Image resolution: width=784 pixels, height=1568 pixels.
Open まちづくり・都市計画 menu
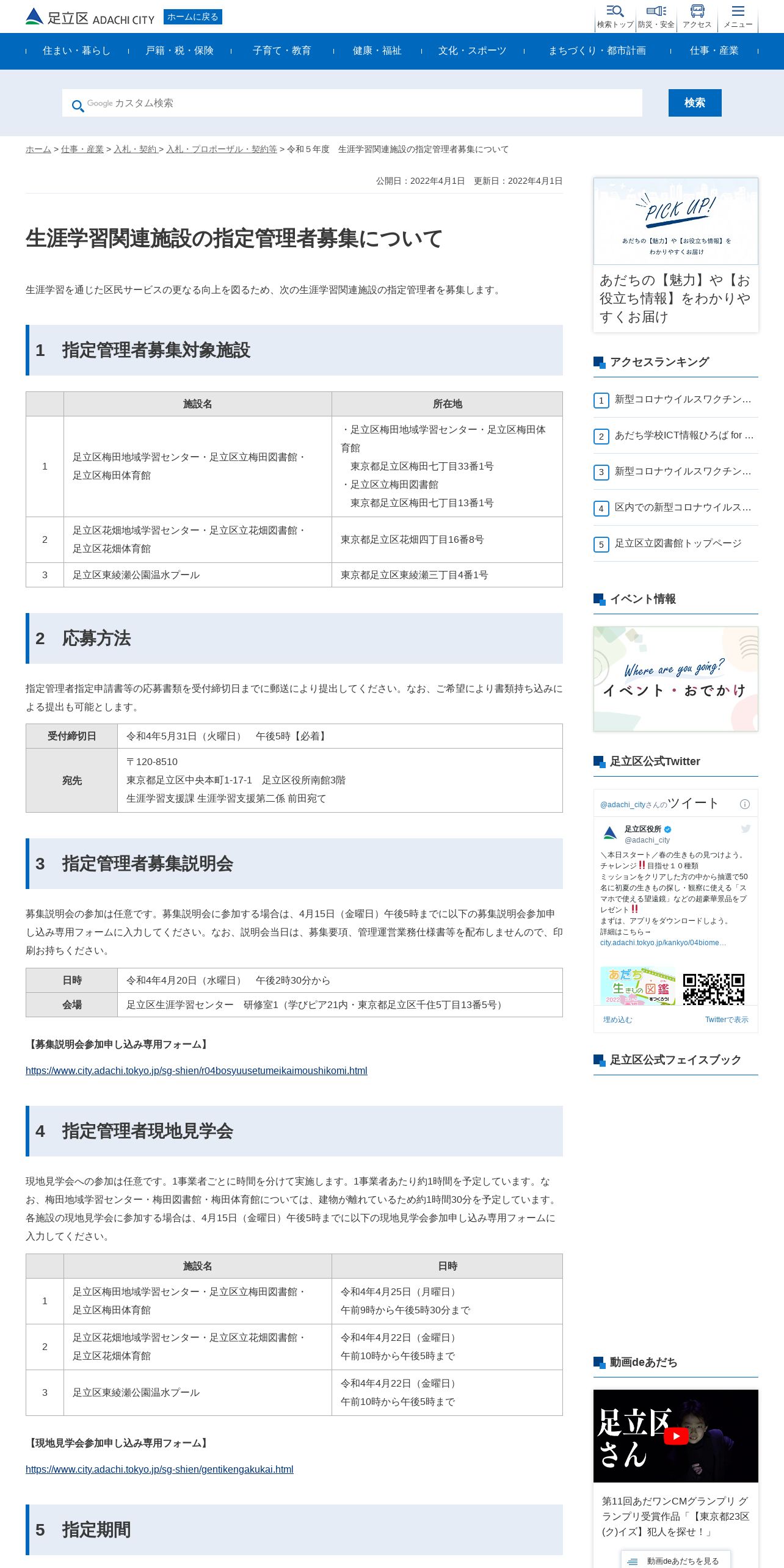point(597,51)
